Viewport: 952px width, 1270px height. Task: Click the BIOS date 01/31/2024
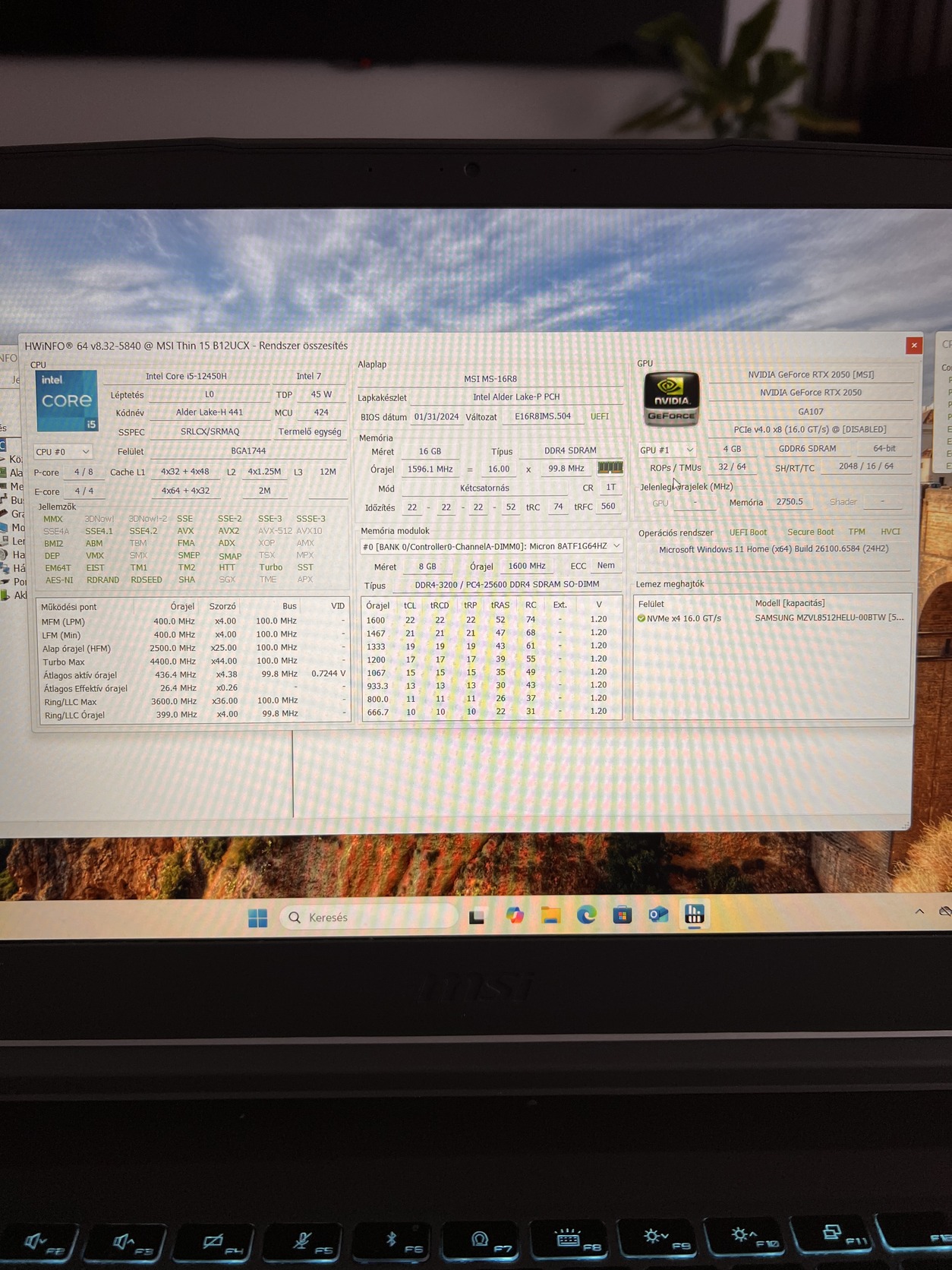tap(437, 416)
